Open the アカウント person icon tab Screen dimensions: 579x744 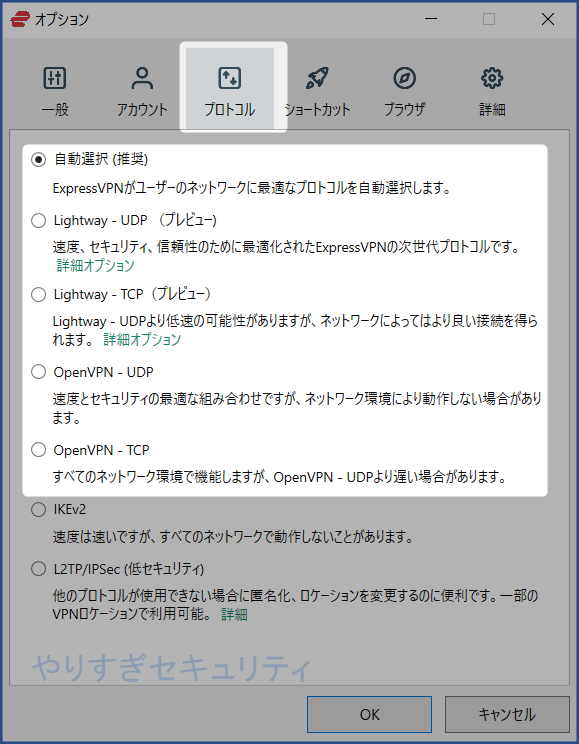(x=142, y=92)
